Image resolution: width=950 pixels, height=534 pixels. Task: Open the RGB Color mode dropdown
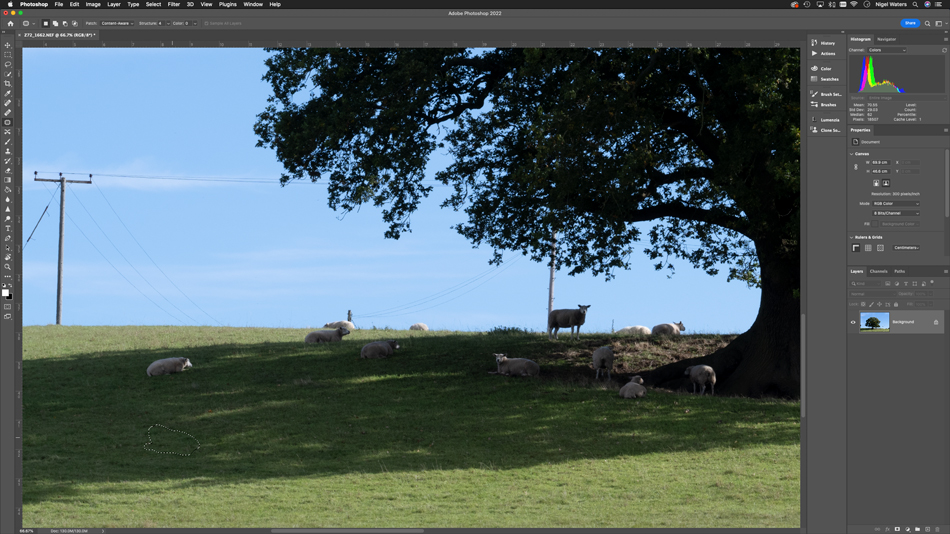pyautogui.click(x=895, y=204)
